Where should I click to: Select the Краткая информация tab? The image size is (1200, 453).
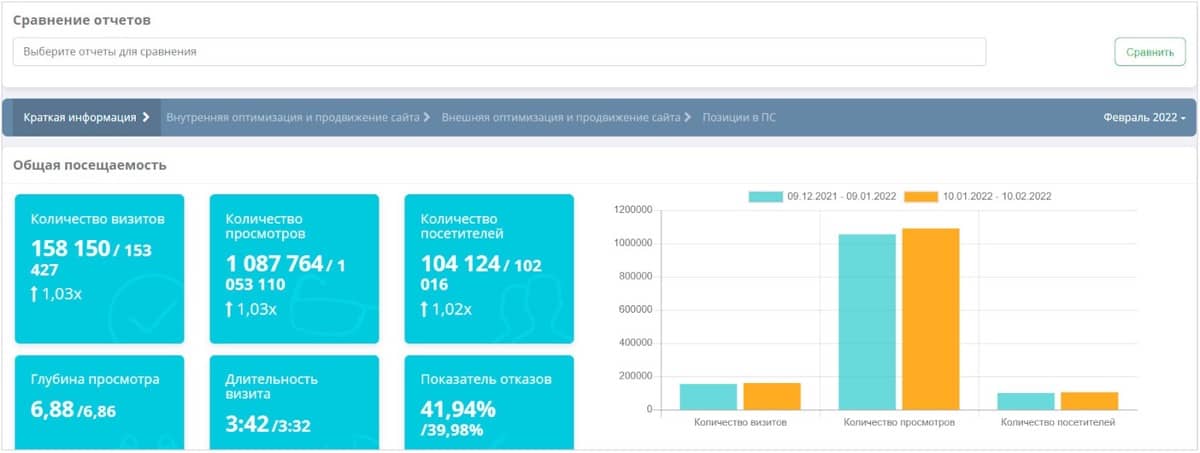[x=80, y=117]
